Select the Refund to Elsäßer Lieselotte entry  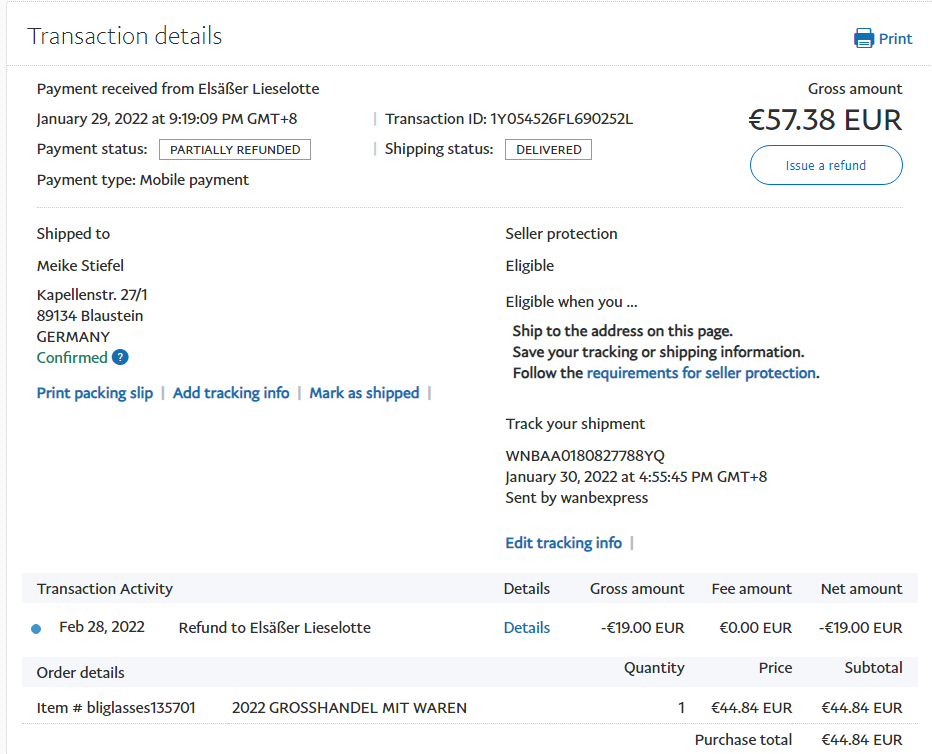(x=274, y=628)
